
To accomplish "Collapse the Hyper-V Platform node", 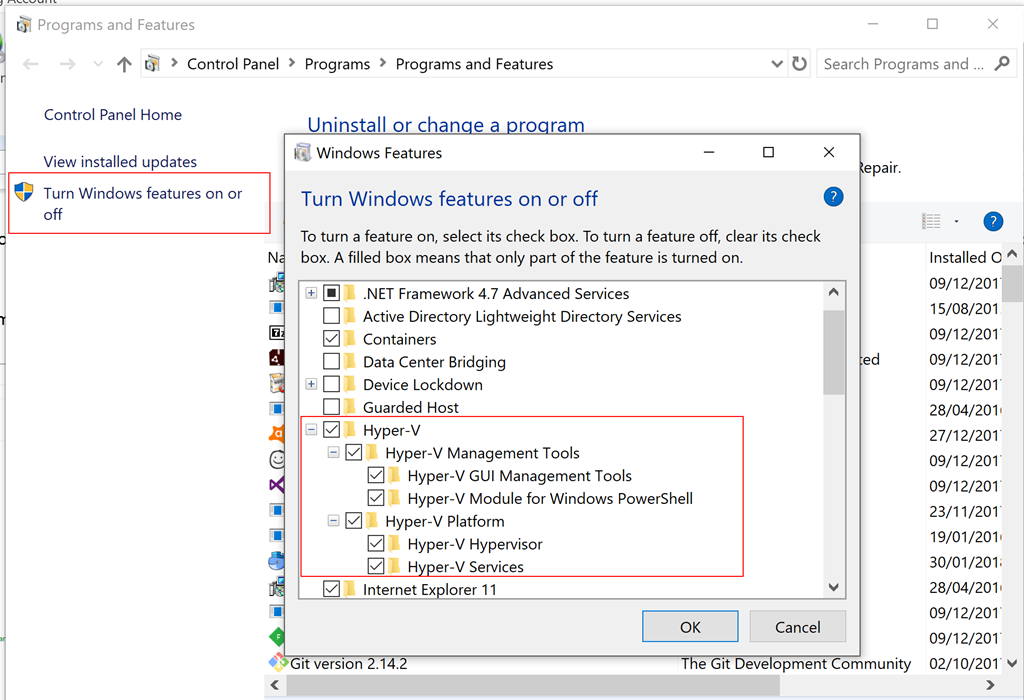I will [x=334, y=520].
